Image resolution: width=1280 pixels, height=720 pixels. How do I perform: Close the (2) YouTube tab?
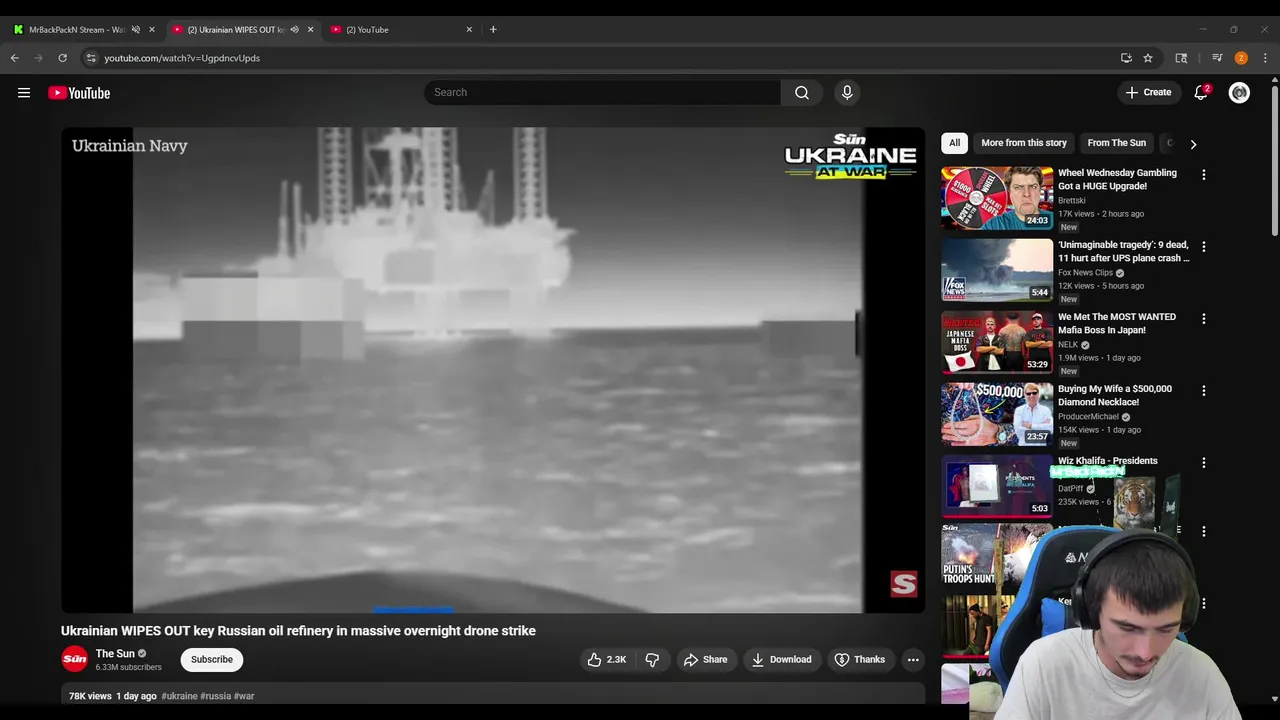[x=469, y=29]
